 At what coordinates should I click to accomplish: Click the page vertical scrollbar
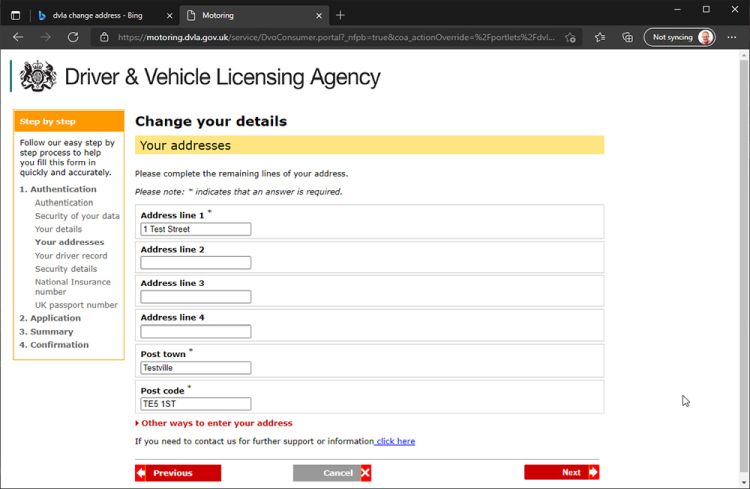744,268
